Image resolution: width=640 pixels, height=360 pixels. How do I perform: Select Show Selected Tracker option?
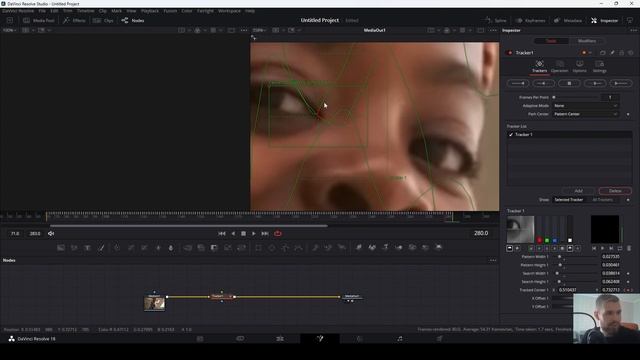(569, 200)
